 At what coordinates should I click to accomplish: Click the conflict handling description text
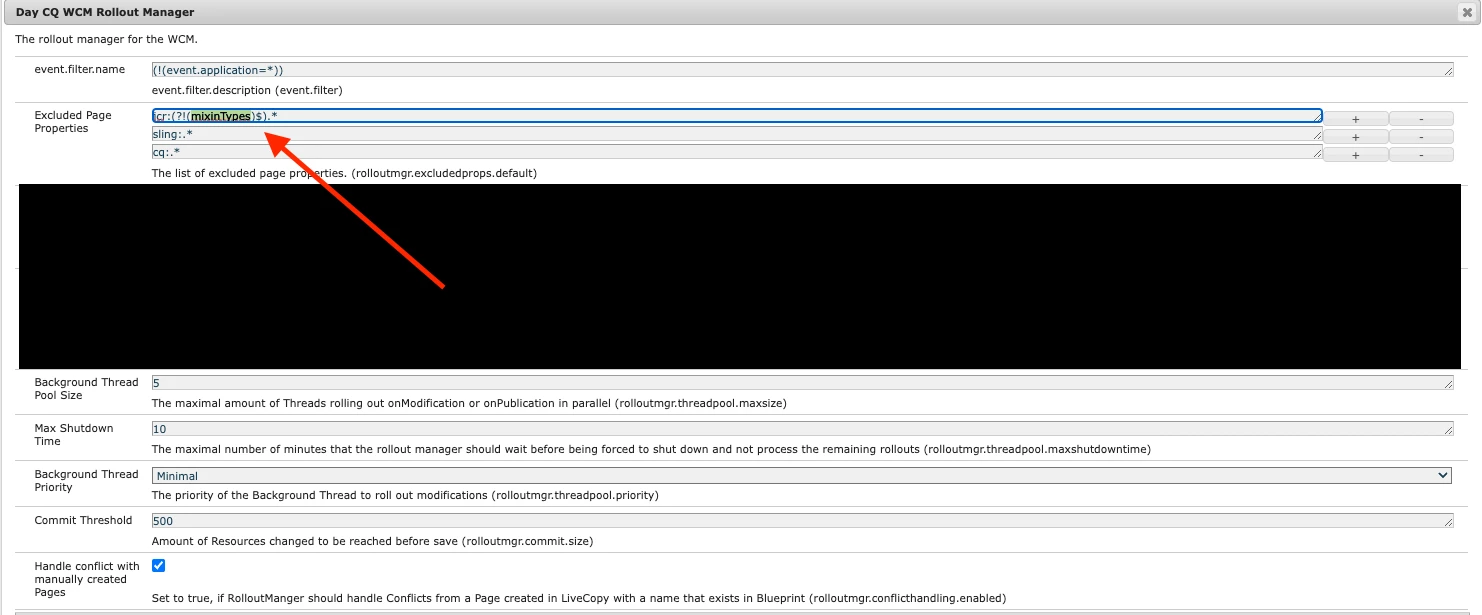pyautogui.click(x=578, y=598)
